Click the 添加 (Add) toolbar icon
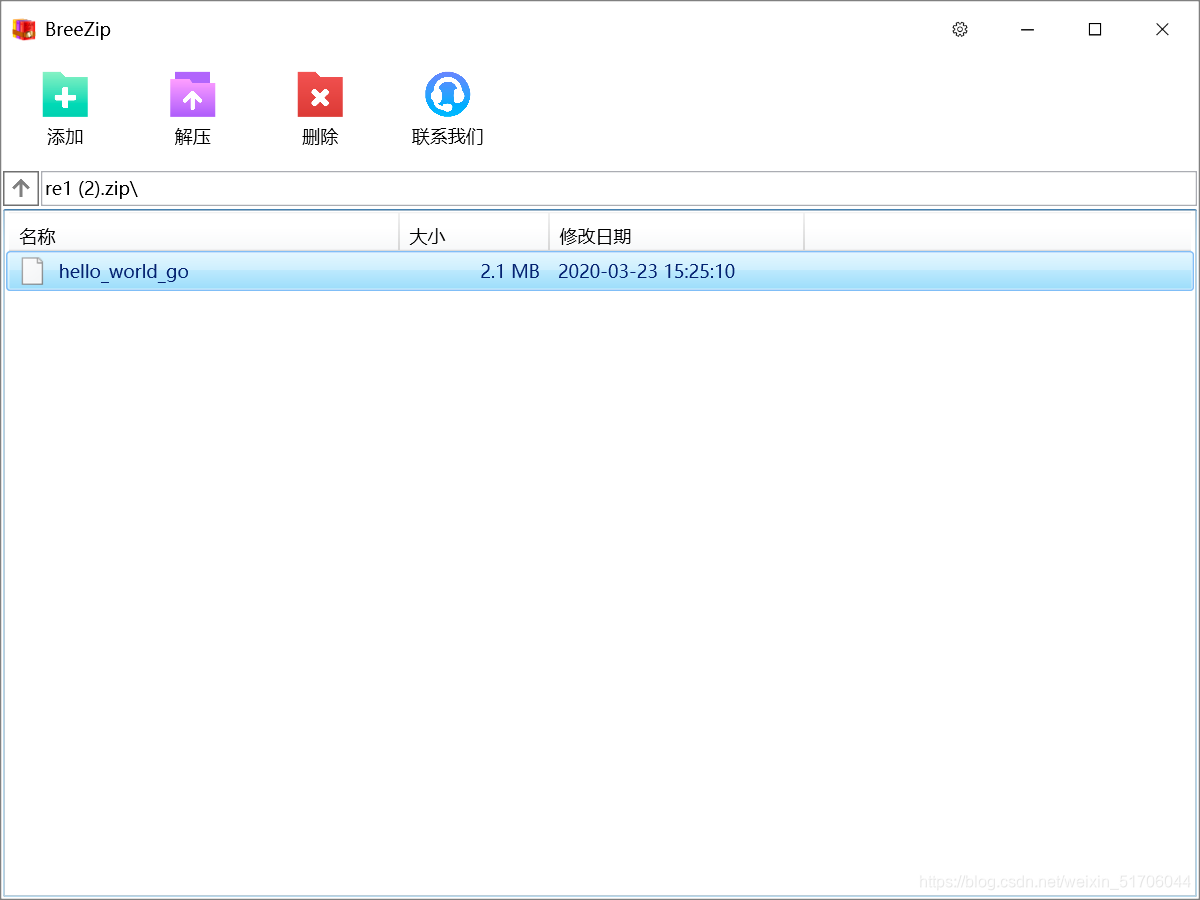The width and height of the screenshot is (1200, 900). click(x=65, y=95)
